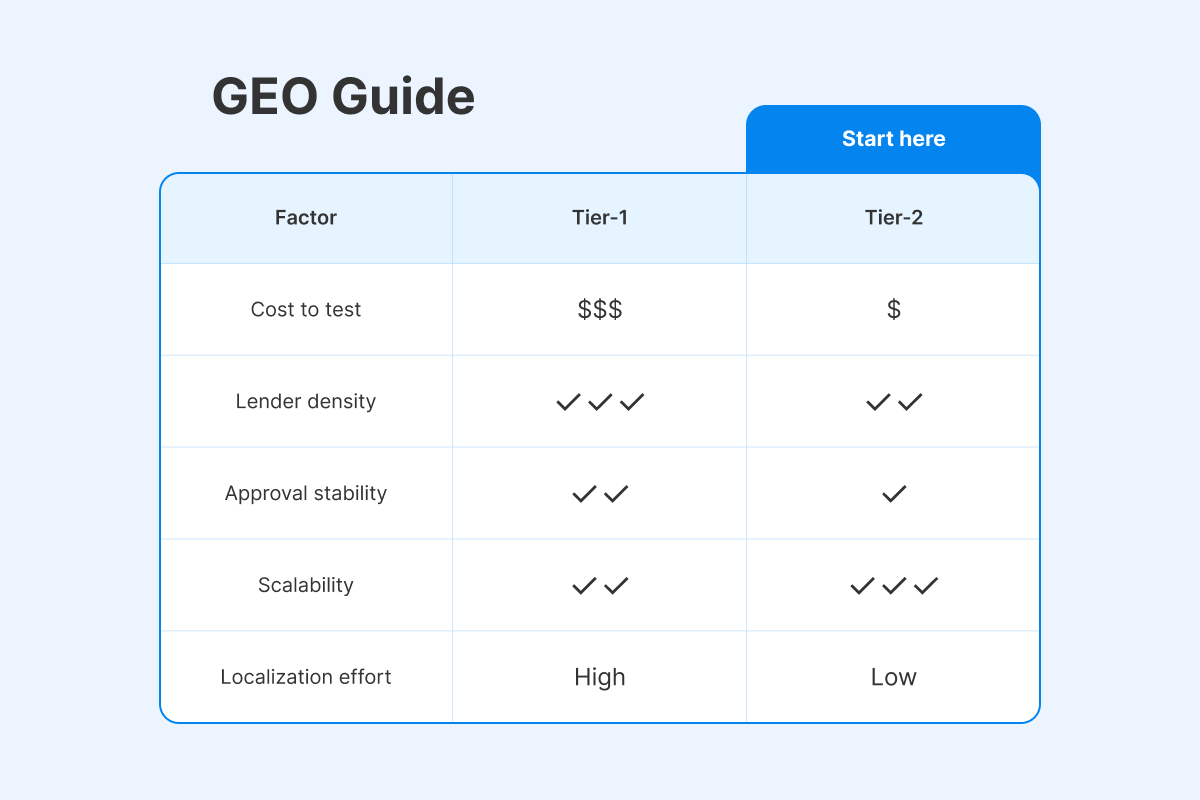Click Tier-1 triple dollar sign cost

tap(600, 310)
